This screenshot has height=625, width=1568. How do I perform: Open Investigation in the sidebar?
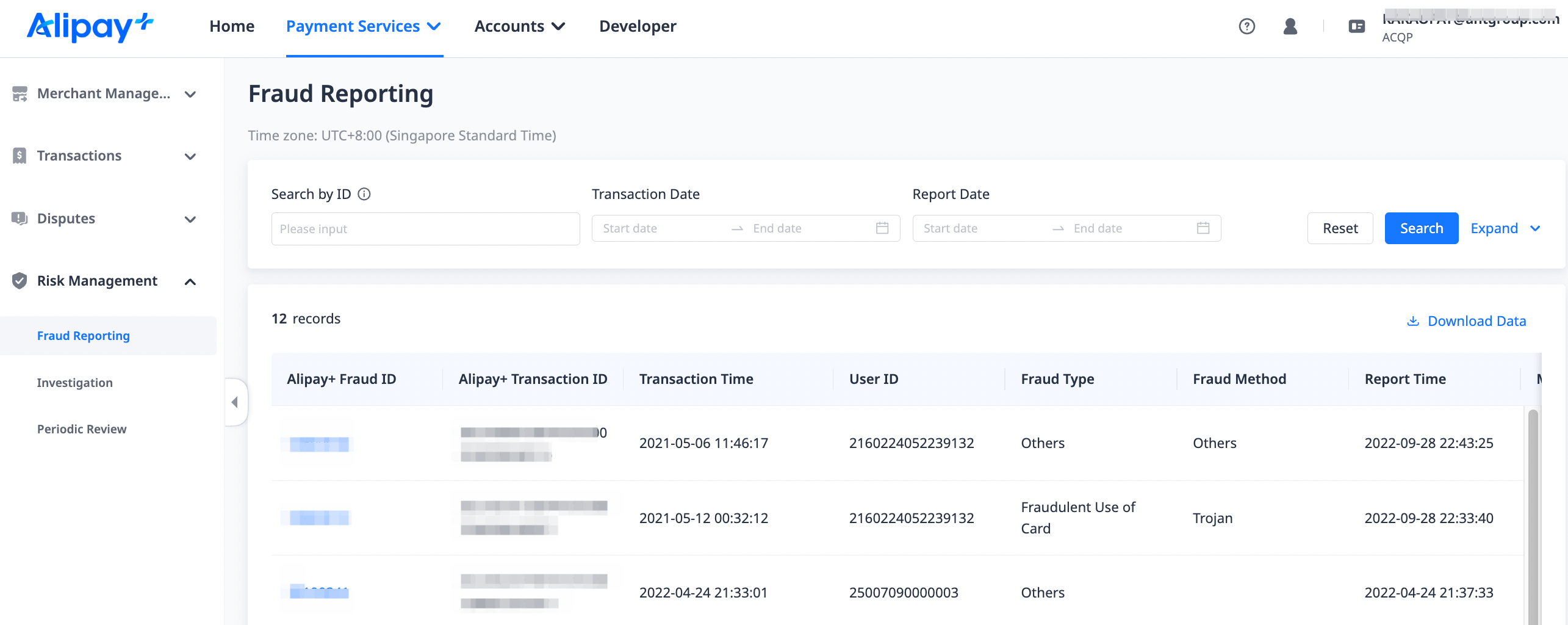[75, 383]
